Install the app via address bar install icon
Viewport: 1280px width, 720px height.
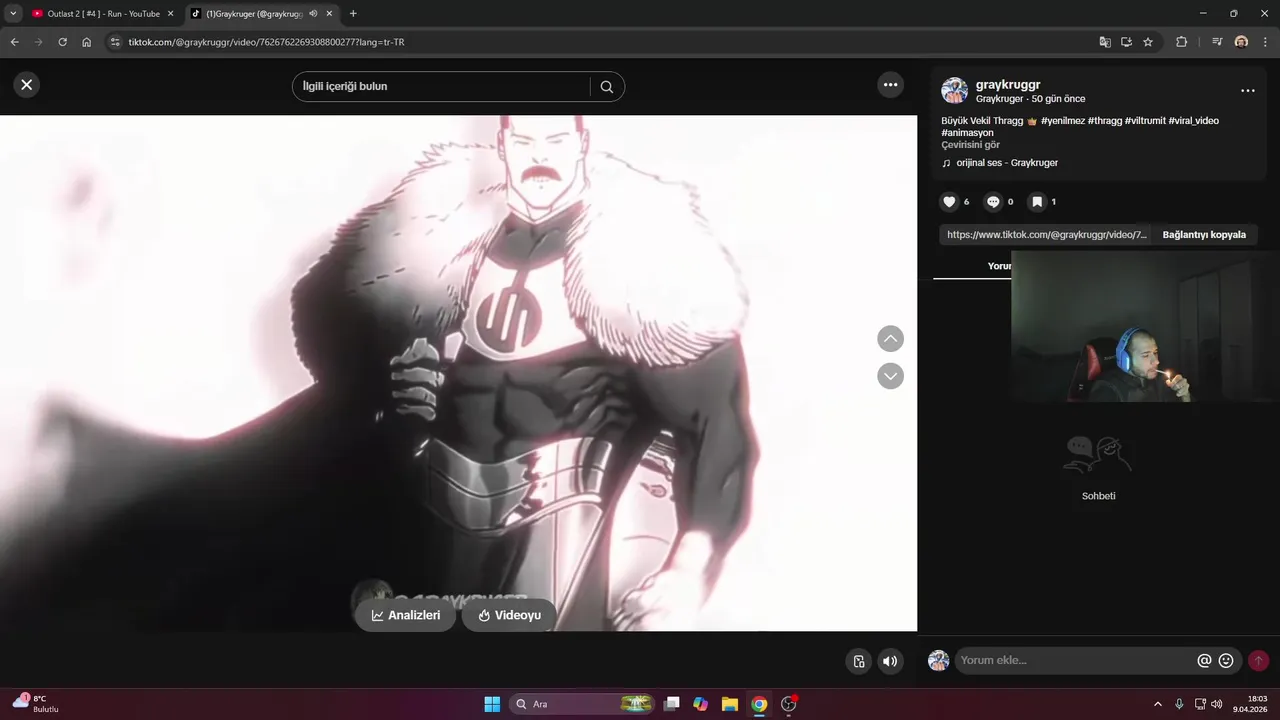1126,42
